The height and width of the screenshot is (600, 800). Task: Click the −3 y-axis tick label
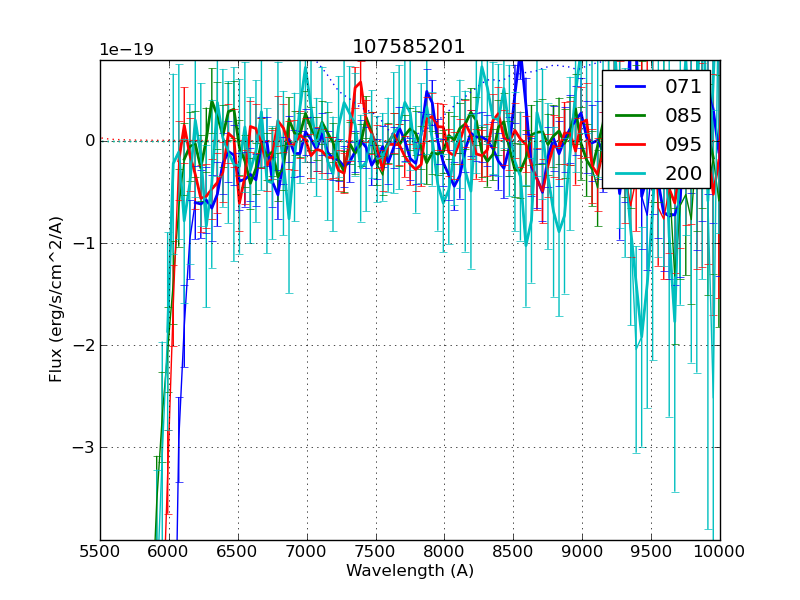coord(83,448)
